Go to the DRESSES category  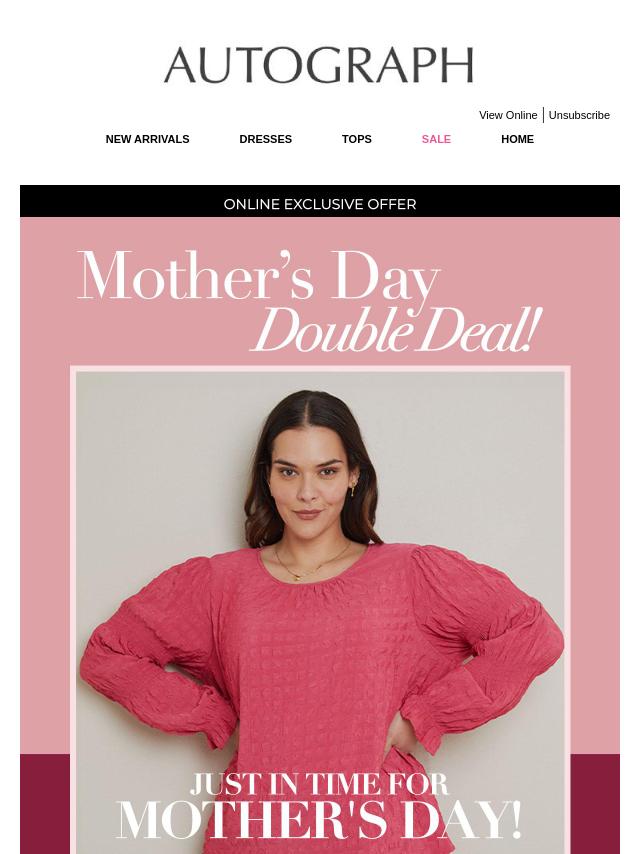tap(265, 139)
